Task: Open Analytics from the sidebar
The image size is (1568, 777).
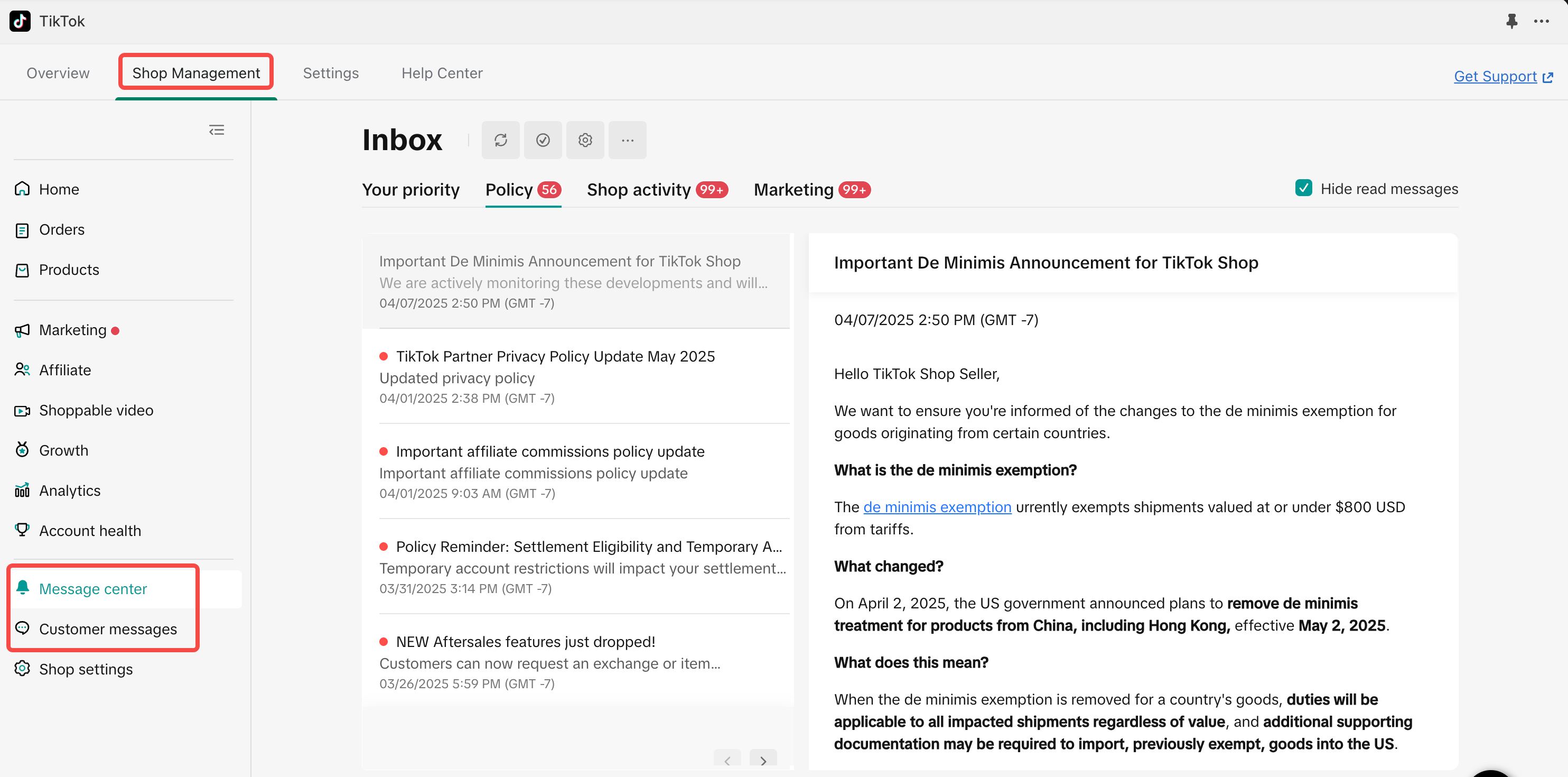Action: (69, 490)
